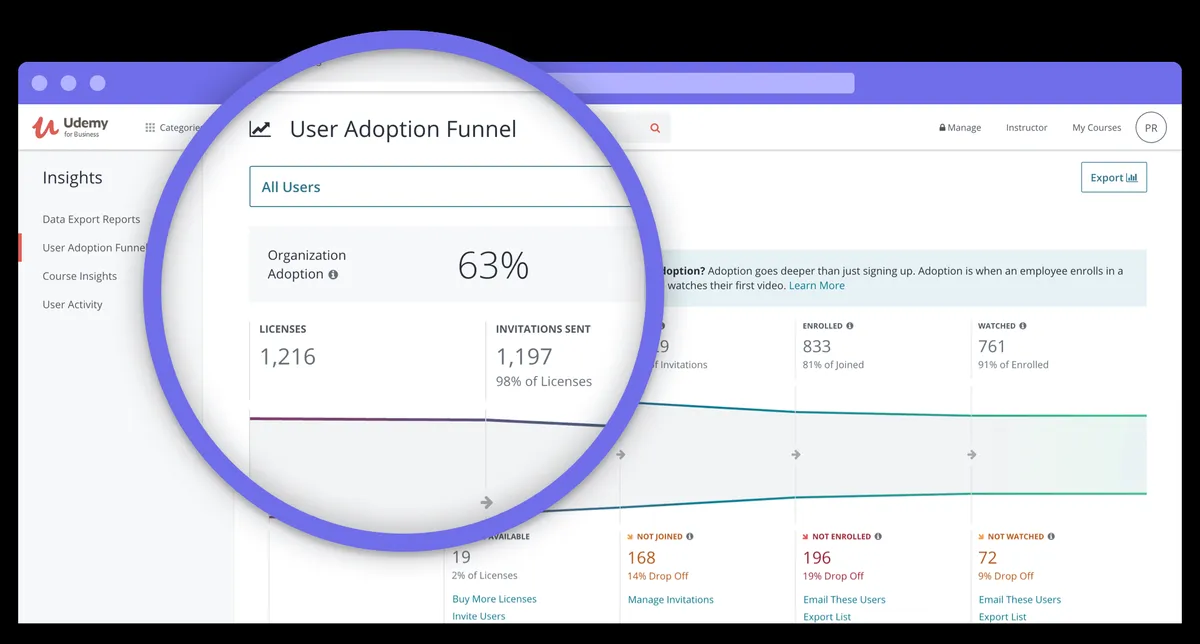Click the info icon next to Not Enrolled
This screenshot has height=644, width=1200.
tap(879, 537)
